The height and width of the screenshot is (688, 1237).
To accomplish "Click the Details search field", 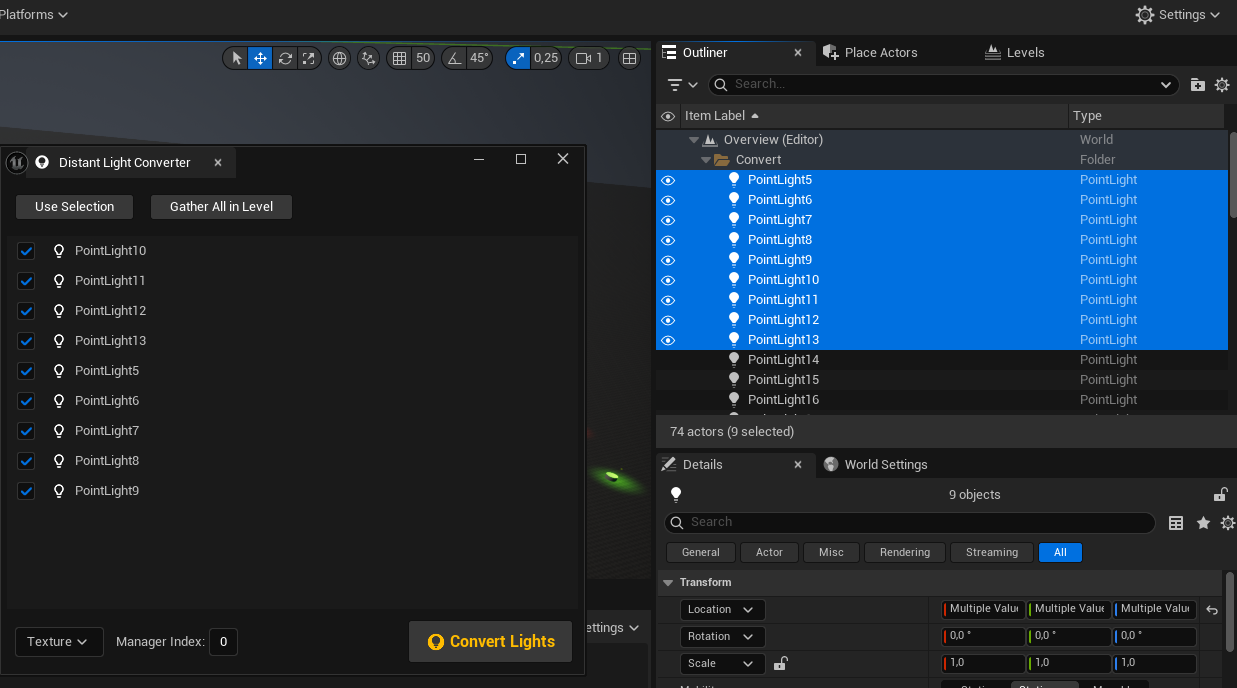I will point(910,522).
